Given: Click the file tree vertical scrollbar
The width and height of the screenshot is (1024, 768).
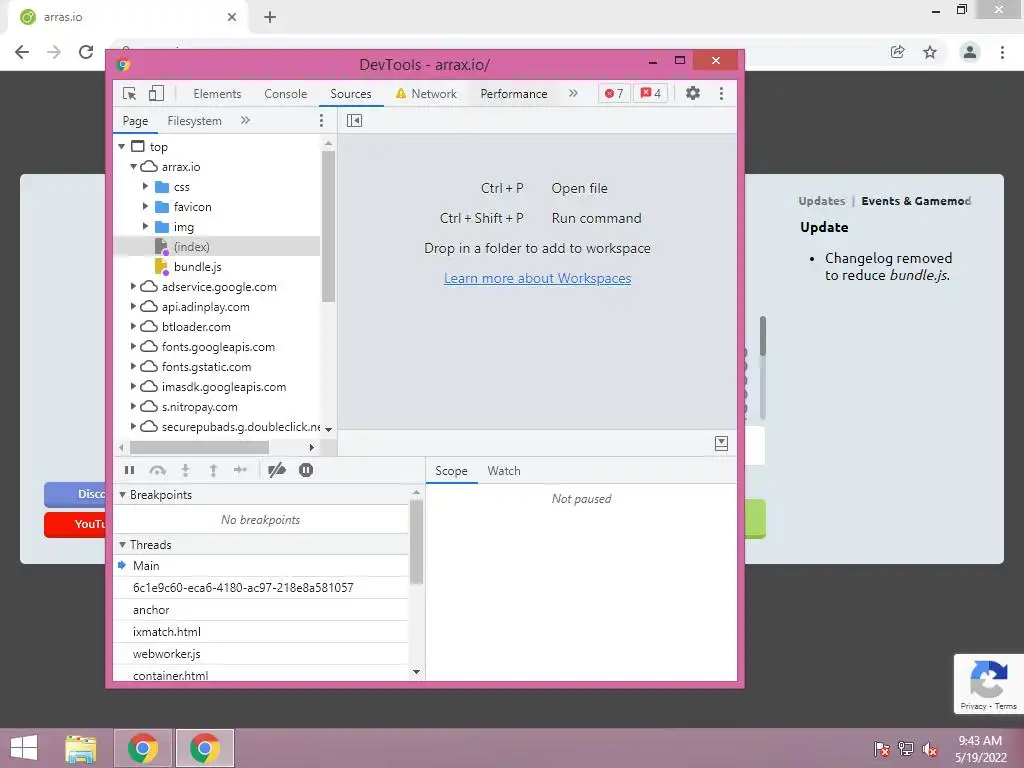Looking at the screenshot, I should 328,226.
